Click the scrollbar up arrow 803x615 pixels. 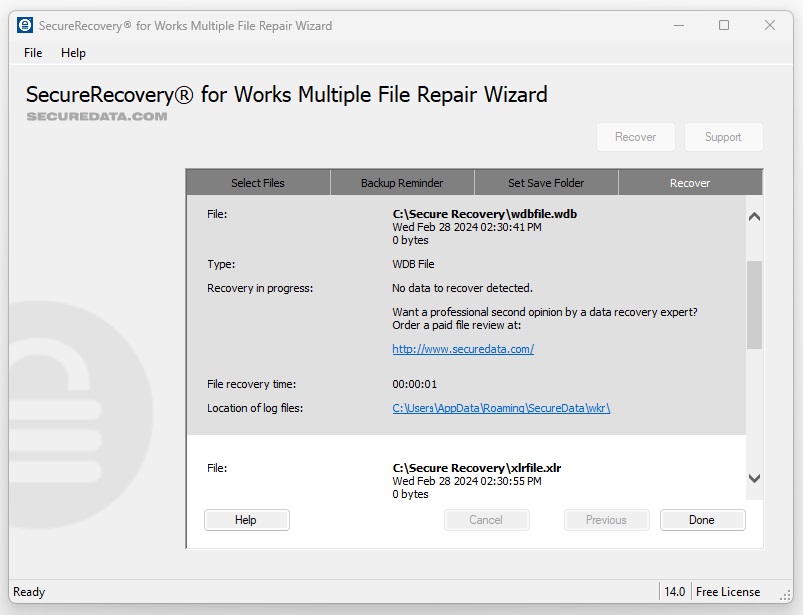754,216
